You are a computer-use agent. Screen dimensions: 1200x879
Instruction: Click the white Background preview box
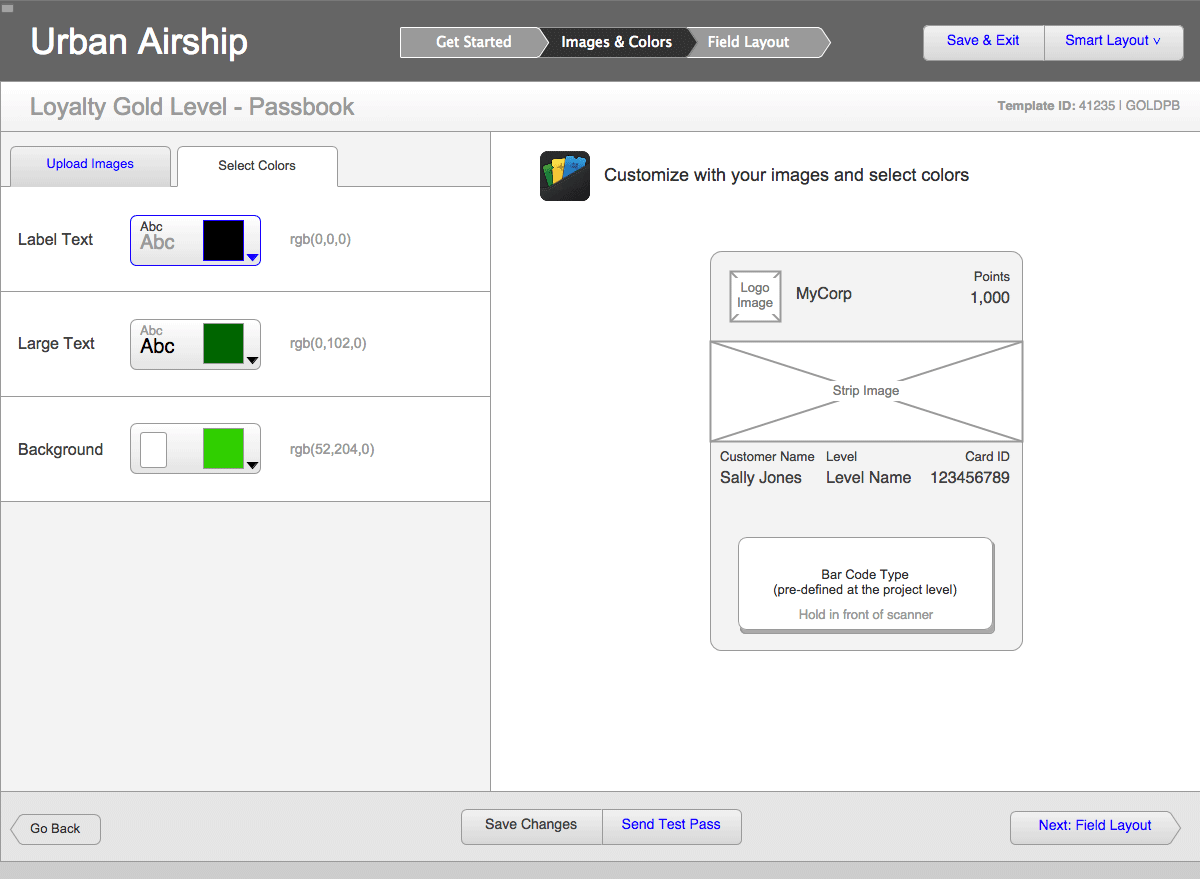[x=153, y=449]
